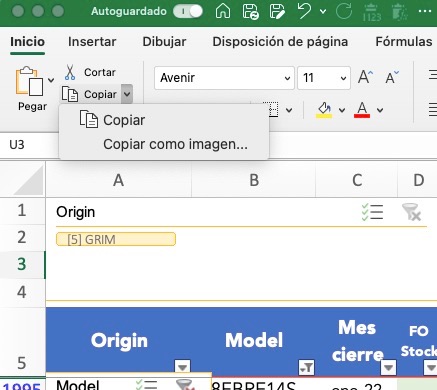Select Copiar in the dropdown menu
Viewport: 437px width, 390px height.
pyautogui.click(x=124, y=120)
